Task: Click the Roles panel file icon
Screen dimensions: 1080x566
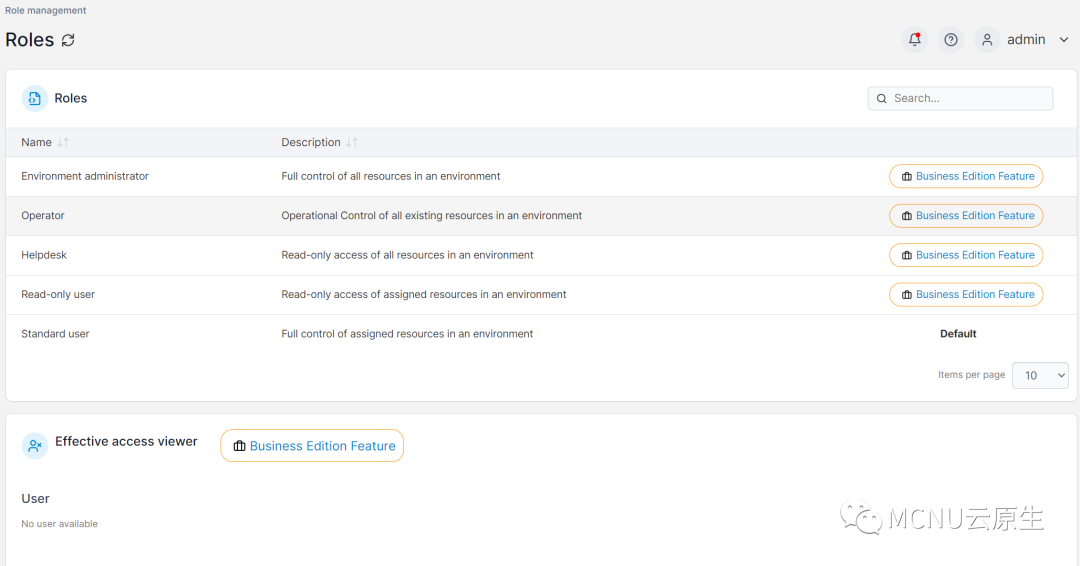Action: pyautogui.click(x=35, y=98)
